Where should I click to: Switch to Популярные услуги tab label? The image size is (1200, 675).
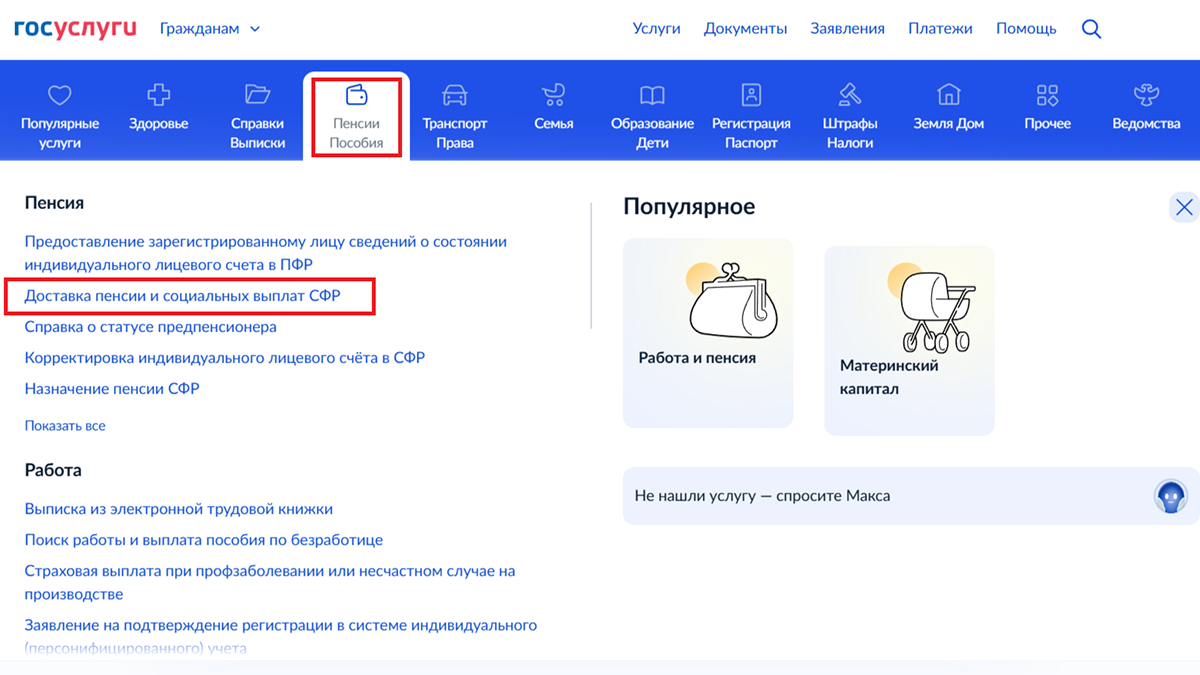[x=60, y=133]
